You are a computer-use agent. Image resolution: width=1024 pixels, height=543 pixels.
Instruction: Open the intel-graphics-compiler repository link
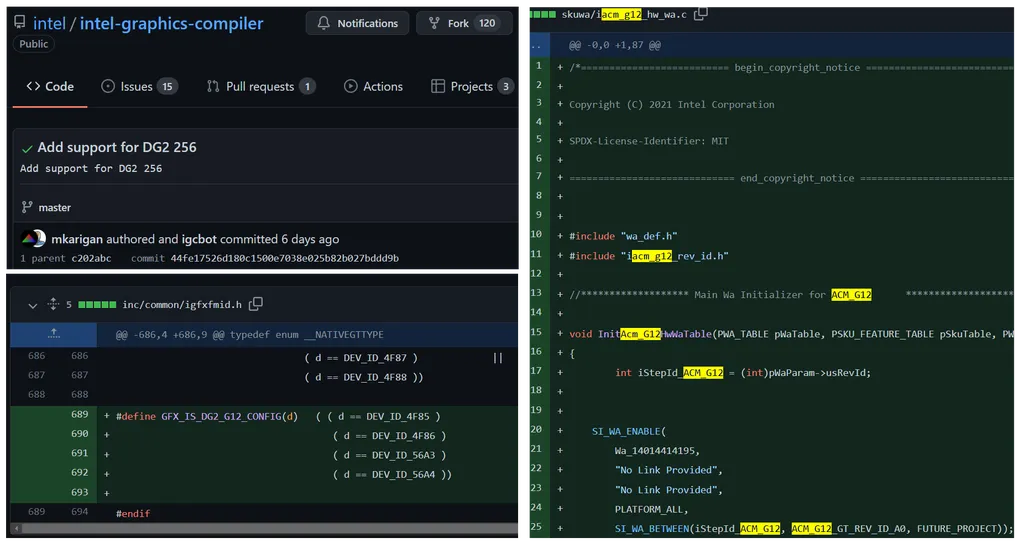(171, 23)
